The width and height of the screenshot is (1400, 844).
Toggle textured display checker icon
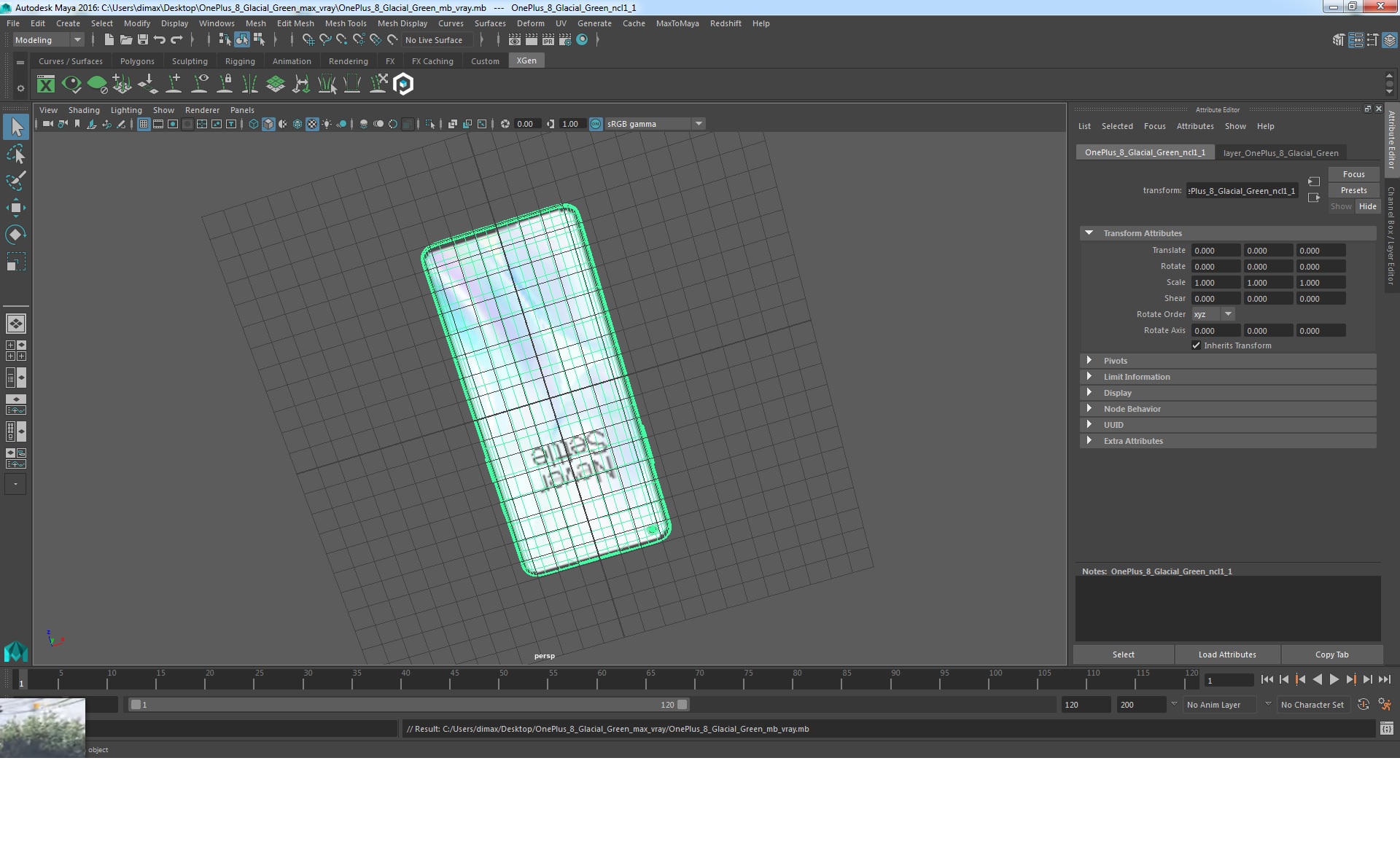(x=312, y=124)
